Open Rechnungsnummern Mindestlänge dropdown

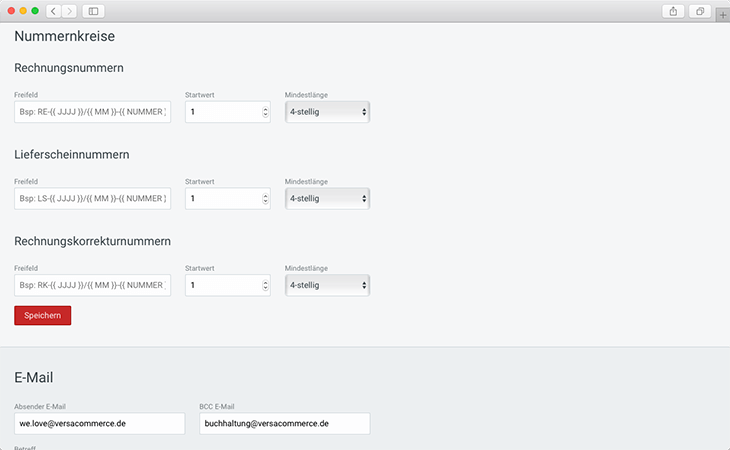click(x=327, y=112)
